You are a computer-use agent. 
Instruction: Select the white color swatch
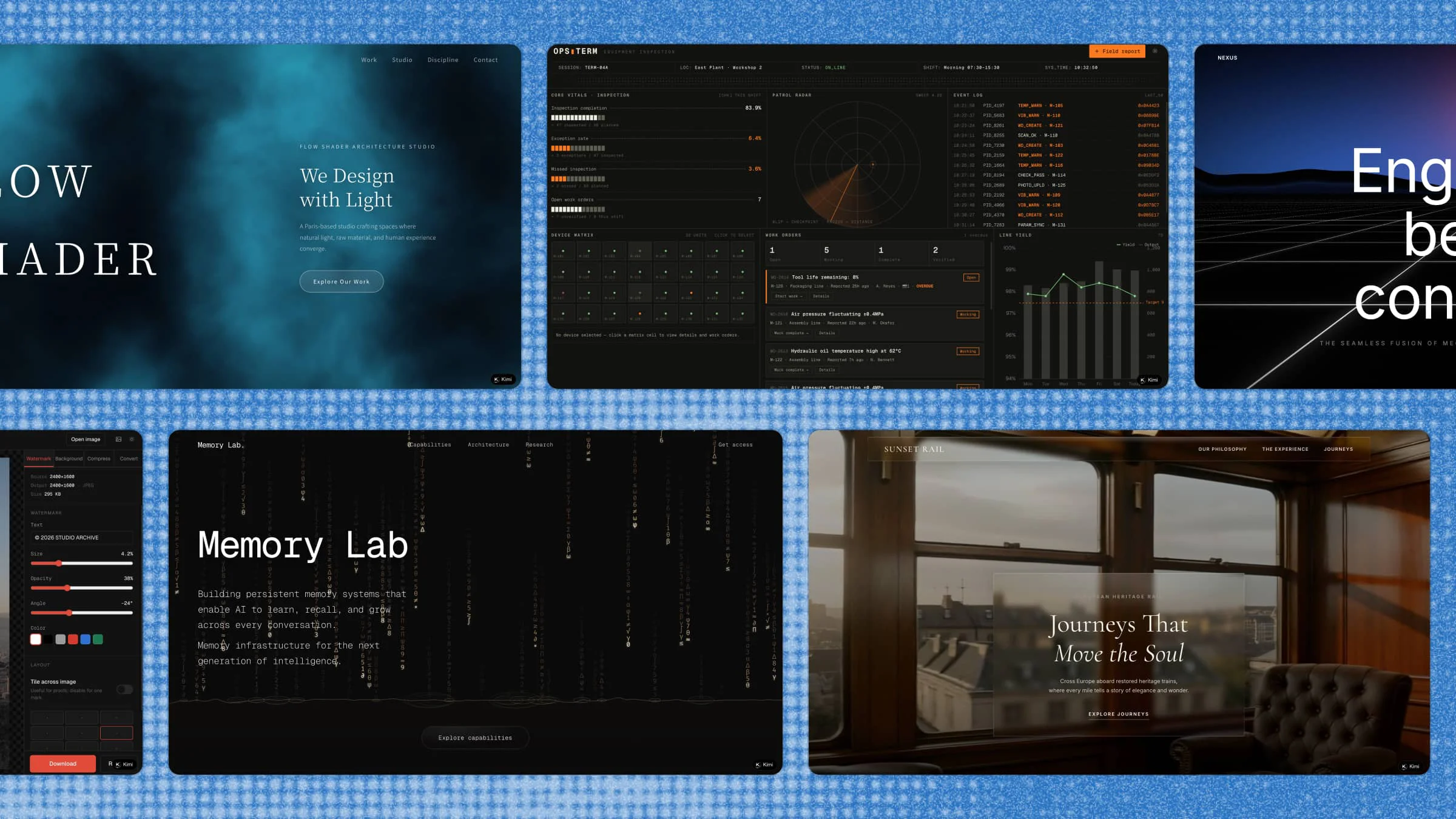pyautogui.click(x=36, y=639)
